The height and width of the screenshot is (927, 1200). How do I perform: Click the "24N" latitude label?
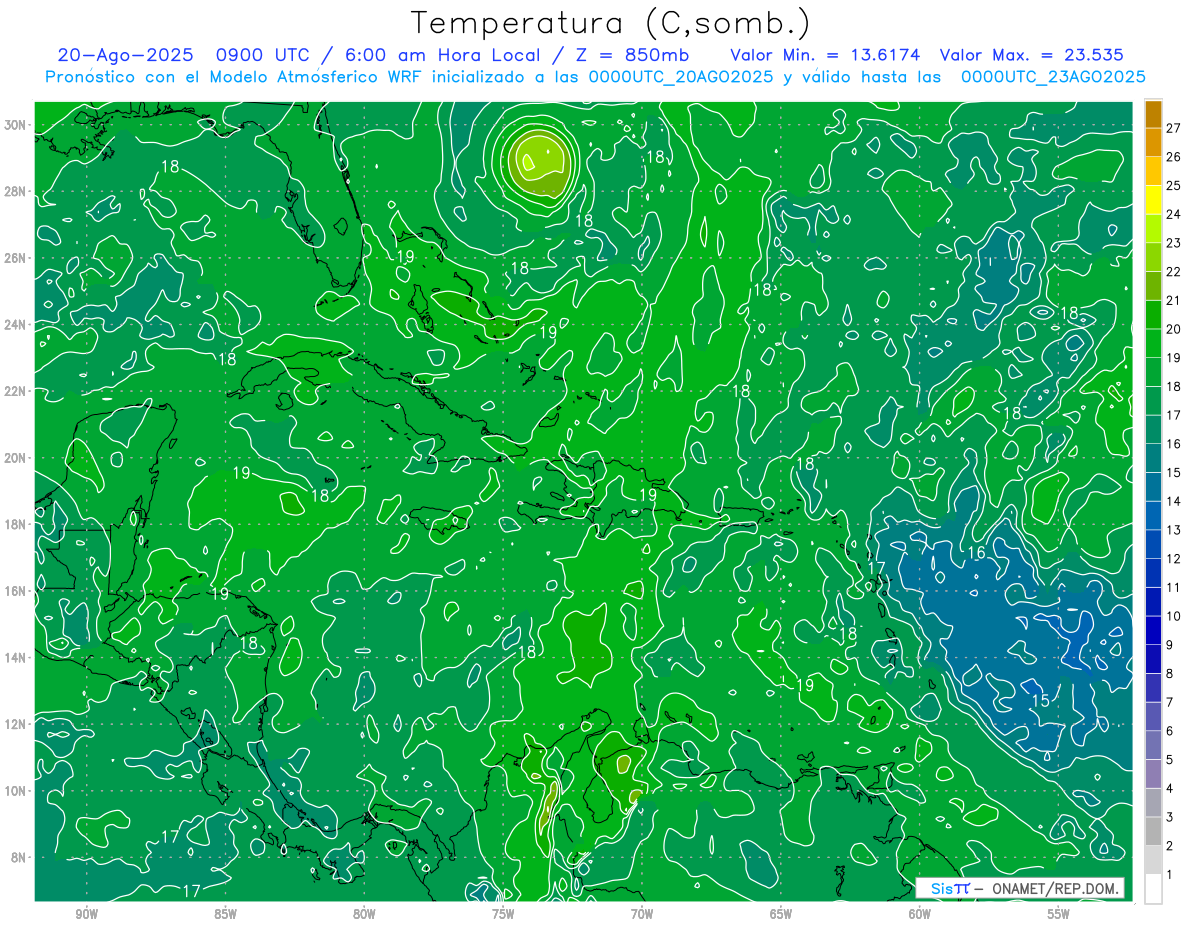tap(14, 324)
